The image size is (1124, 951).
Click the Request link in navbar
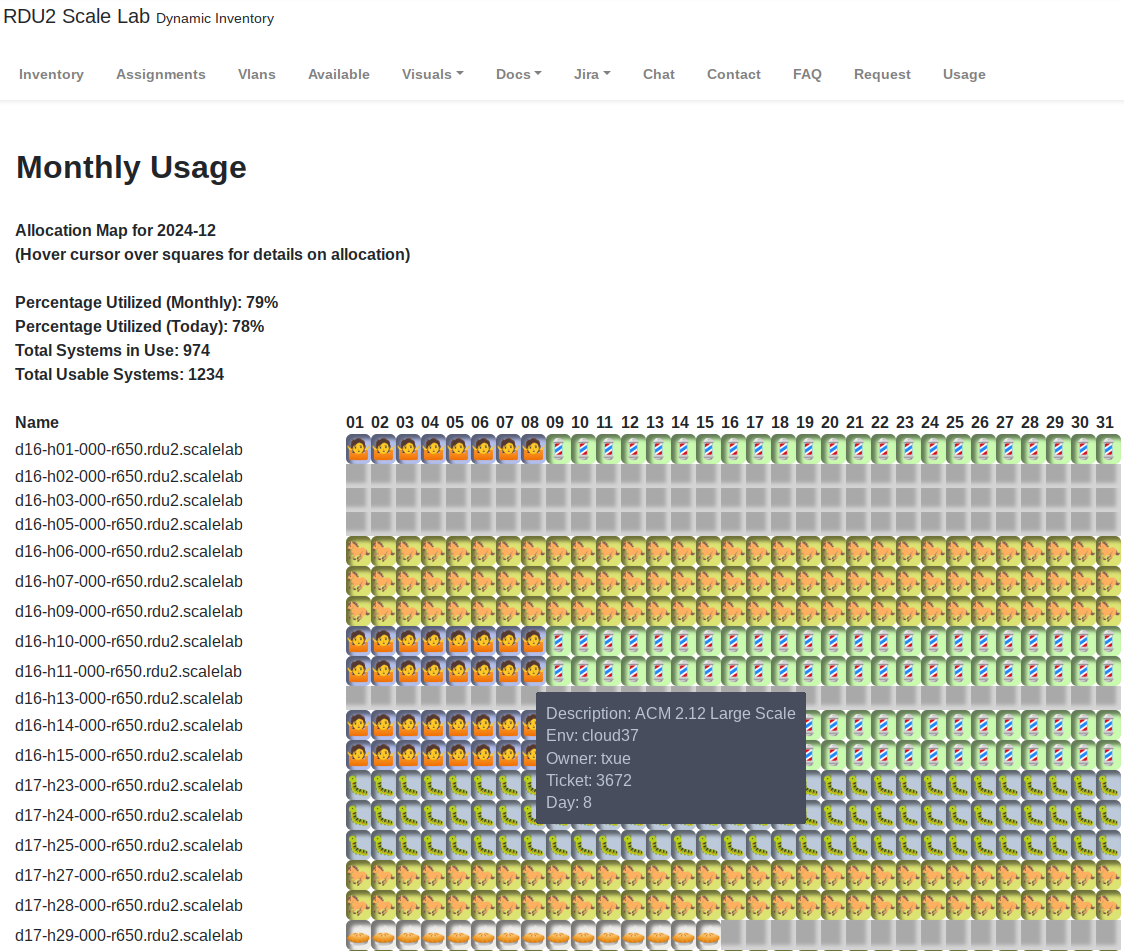click(x=882, y=74)
